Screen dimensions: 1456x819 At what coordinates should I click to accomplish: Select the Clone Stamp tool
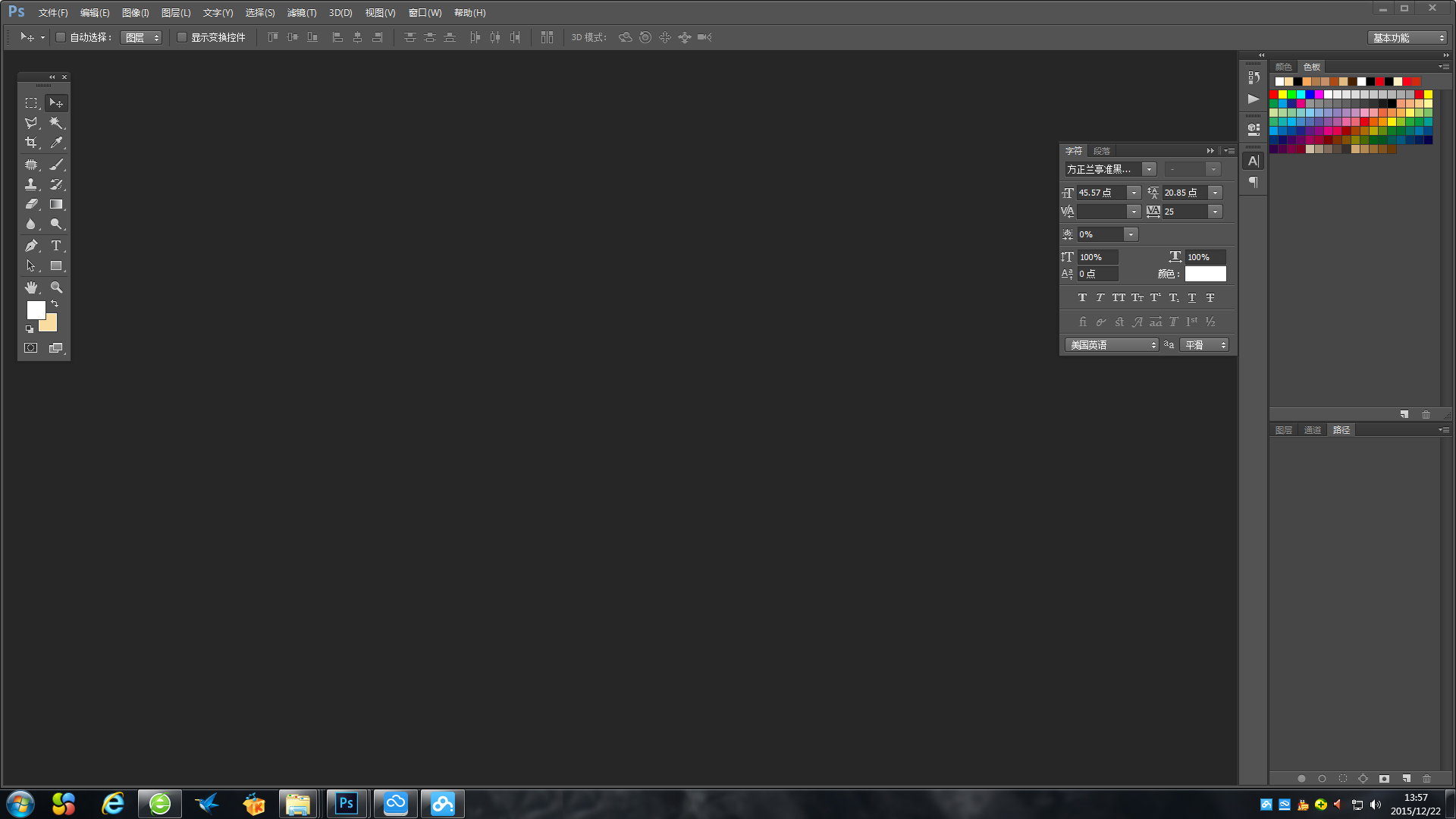(x=31, y=184)
